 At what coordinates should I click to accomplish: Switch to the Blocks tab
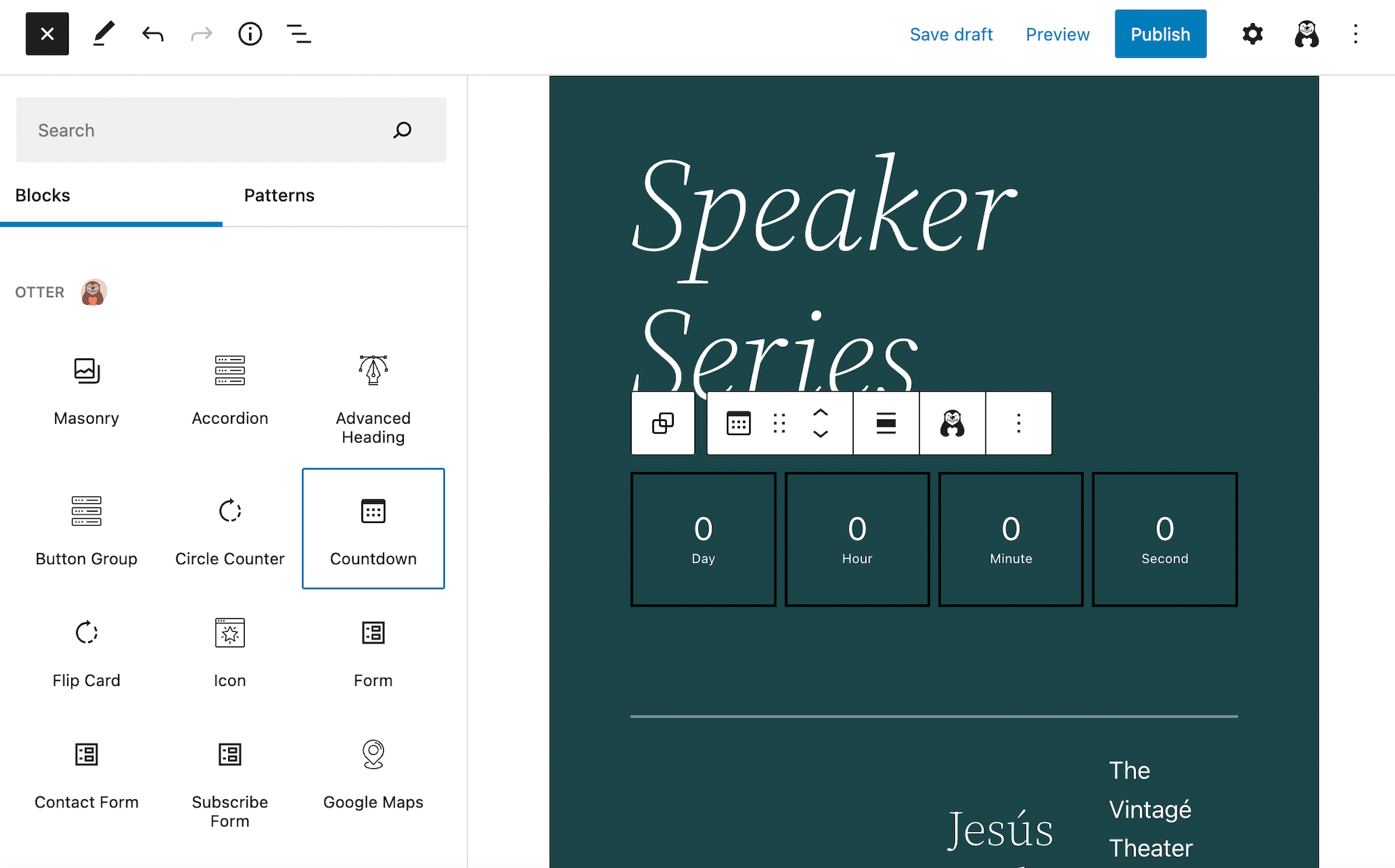(x=43, y=196)
